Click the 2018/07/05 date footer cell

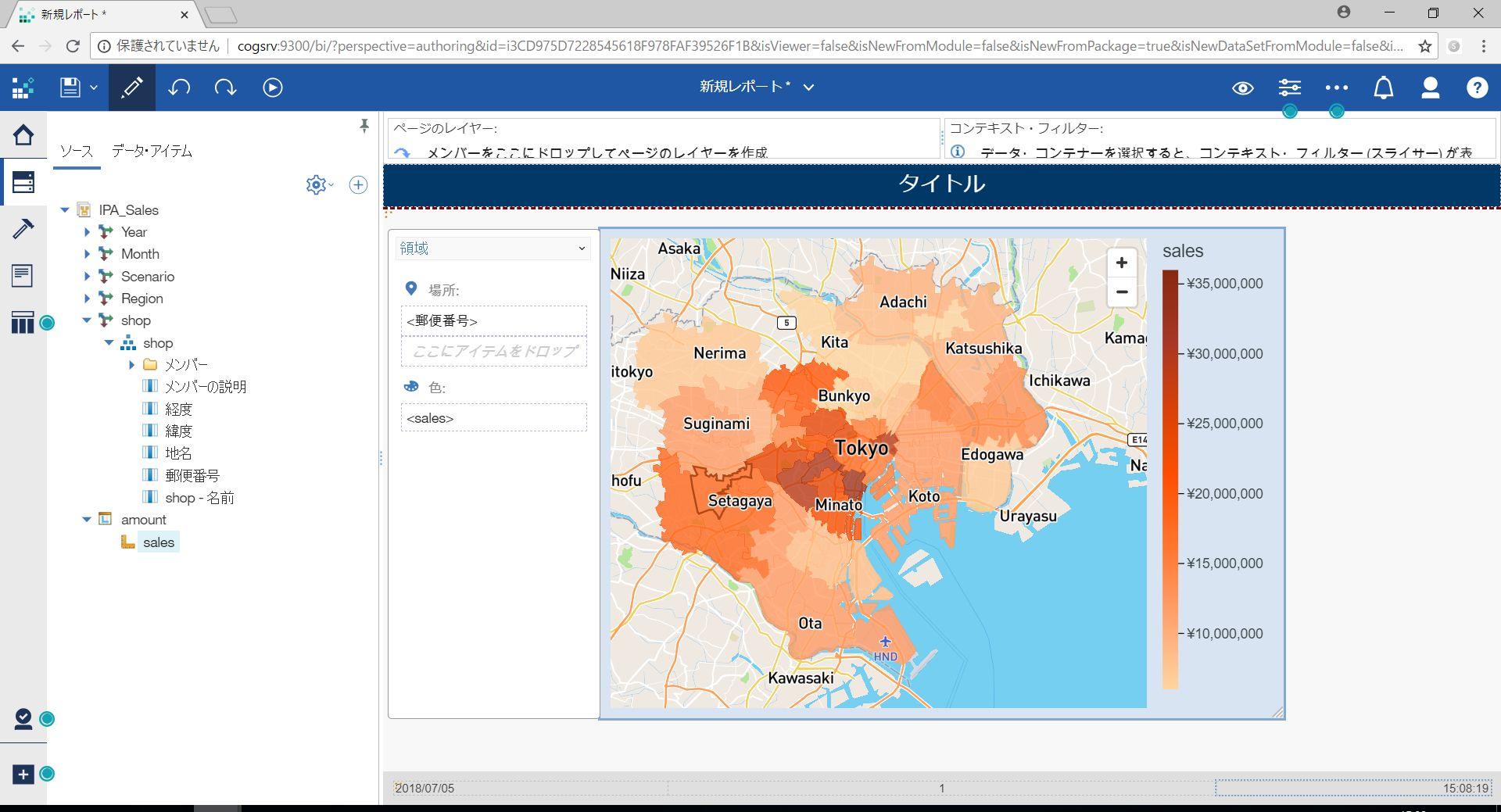pyautogui.click(x=425, y=788)
